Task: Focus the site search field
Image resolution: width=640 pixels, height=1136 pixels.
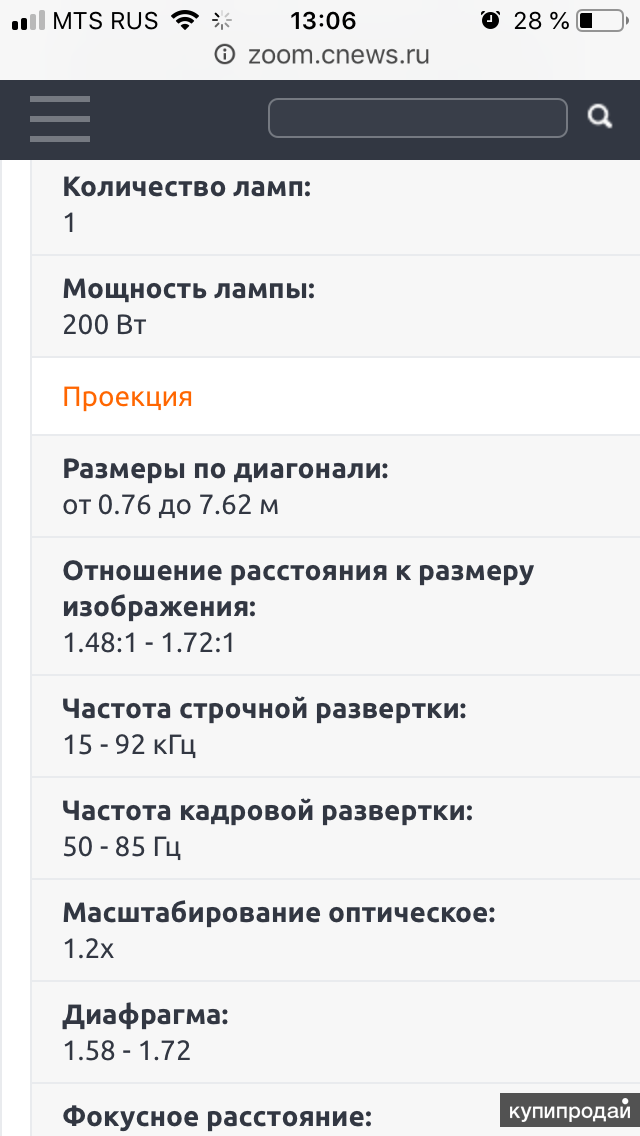Action: coord(417,117)
